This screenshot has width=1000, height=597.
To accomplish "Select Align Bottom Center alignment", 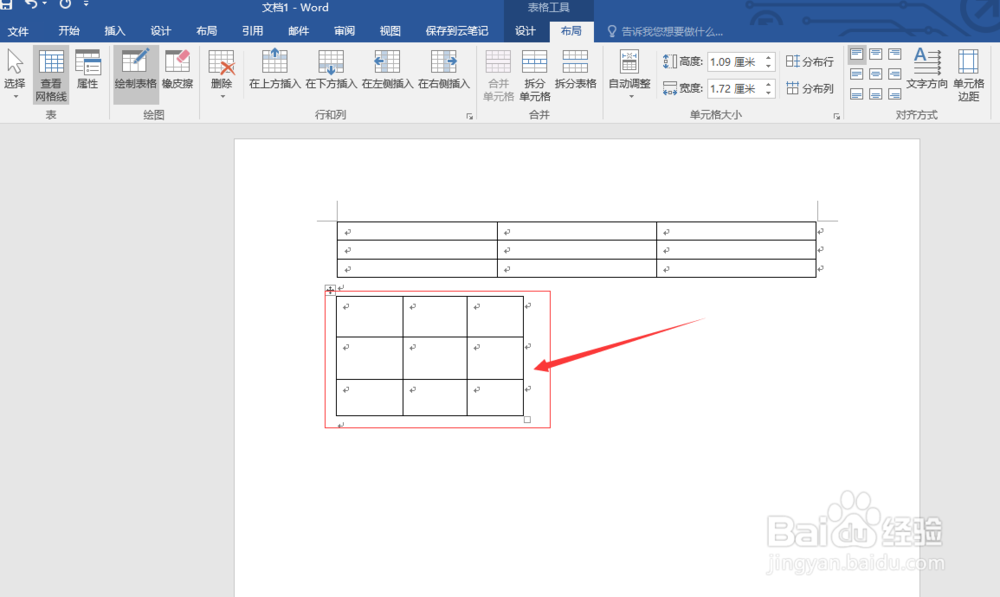I will (876, 94).
